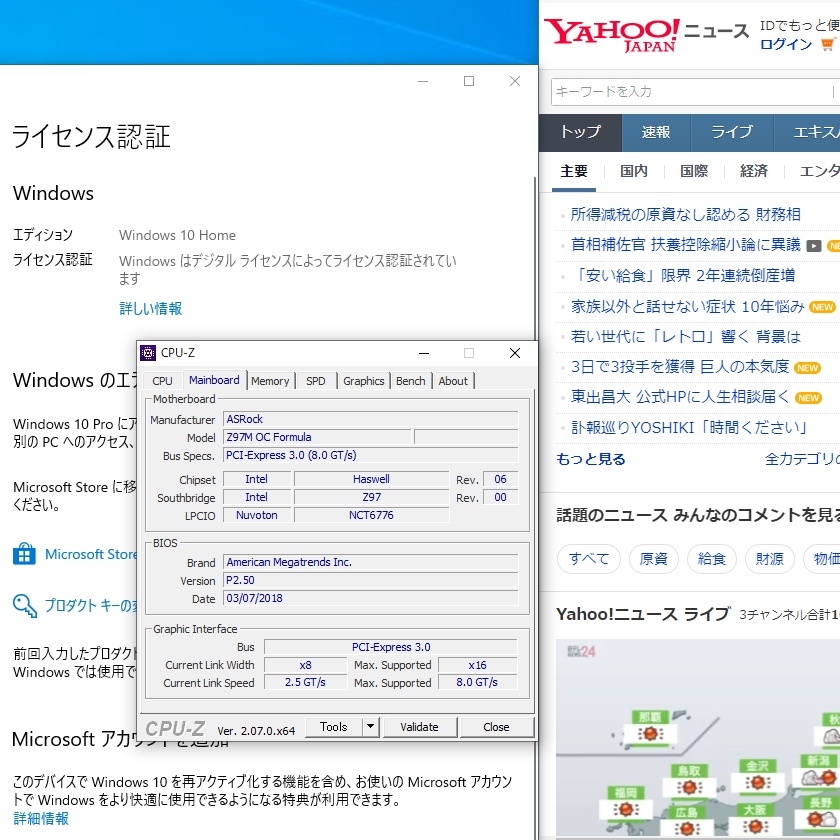Open the Bench tab in CPU-Z
This screenshot has width=840, height=840.
click(x=411, y=381)
